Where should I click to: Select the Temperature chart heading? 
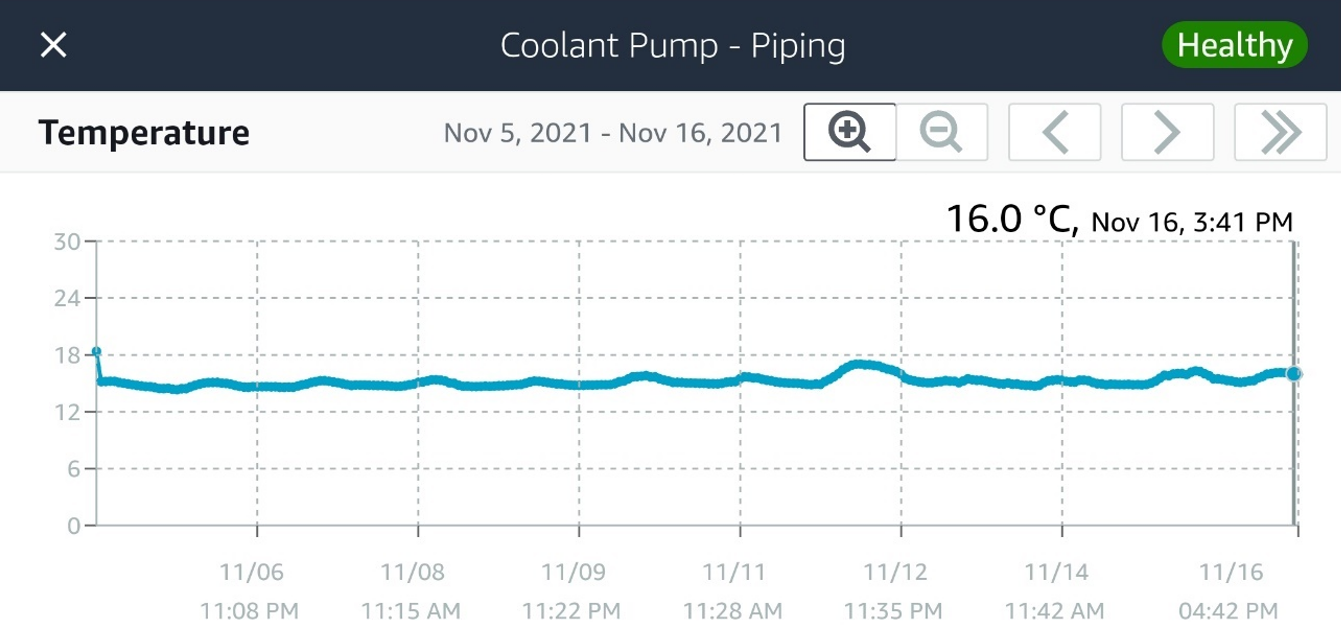144,133
